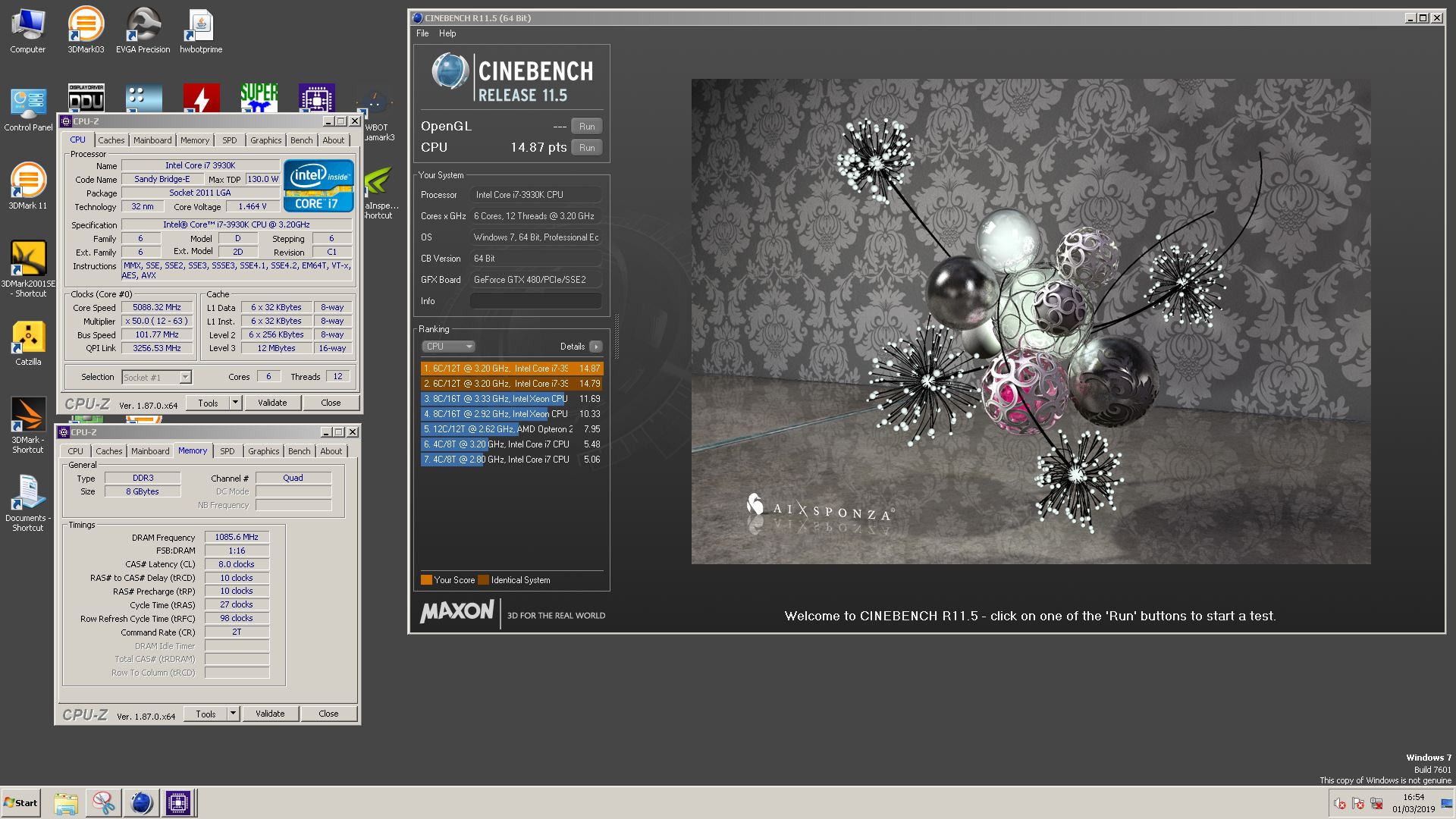Click the Cinebench globe logo
Image resolution: width=1456 pixels, height=819 pixels.
[x=450, y=72]
